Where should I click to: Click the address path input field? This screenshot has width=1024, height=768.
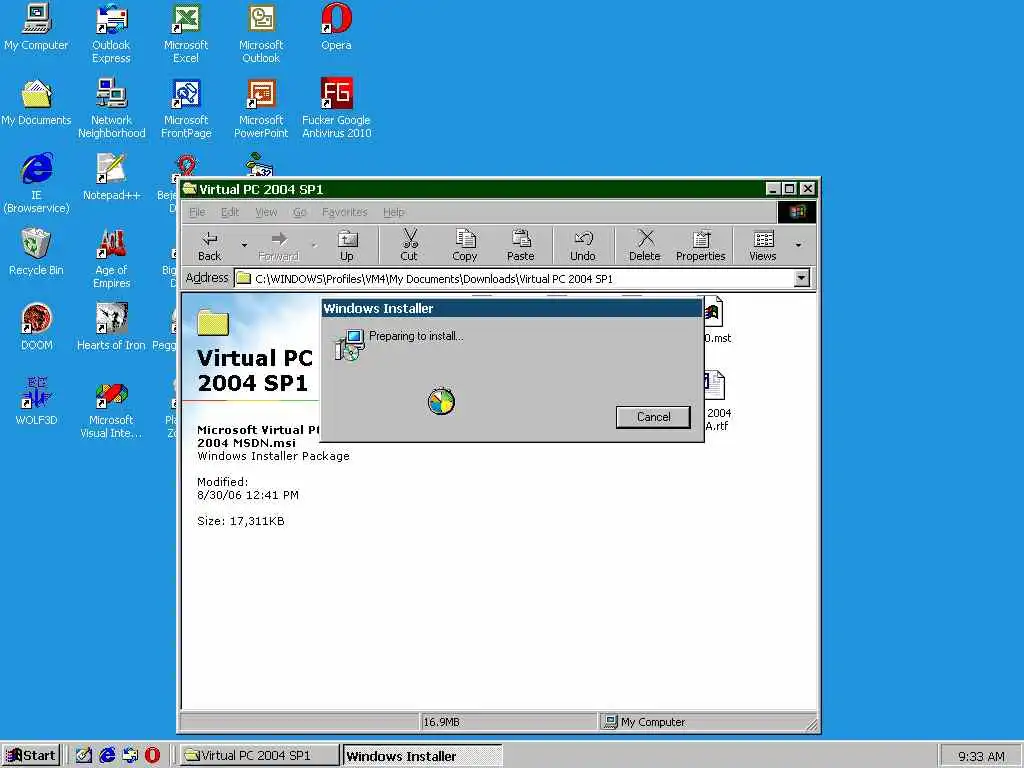click(x=514, y=279)
